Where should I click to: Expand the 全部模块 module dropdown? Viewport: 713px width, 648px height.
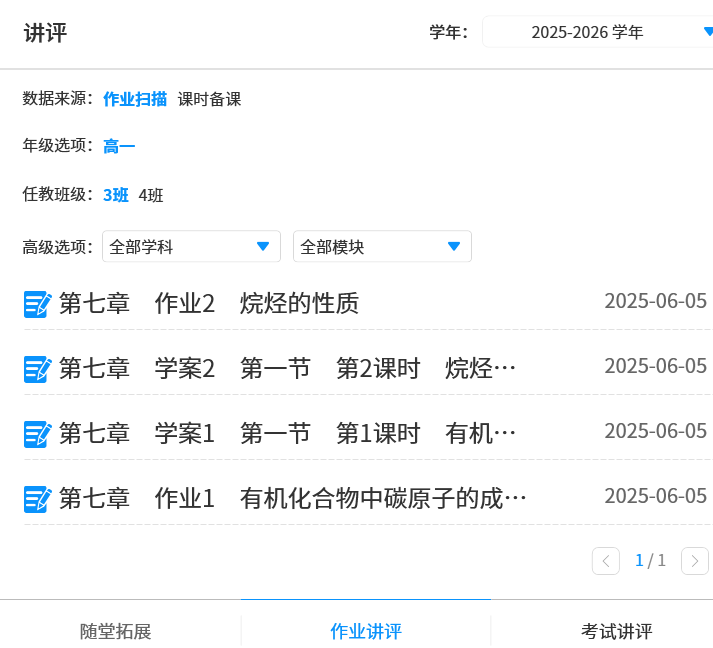click(382, 246)
